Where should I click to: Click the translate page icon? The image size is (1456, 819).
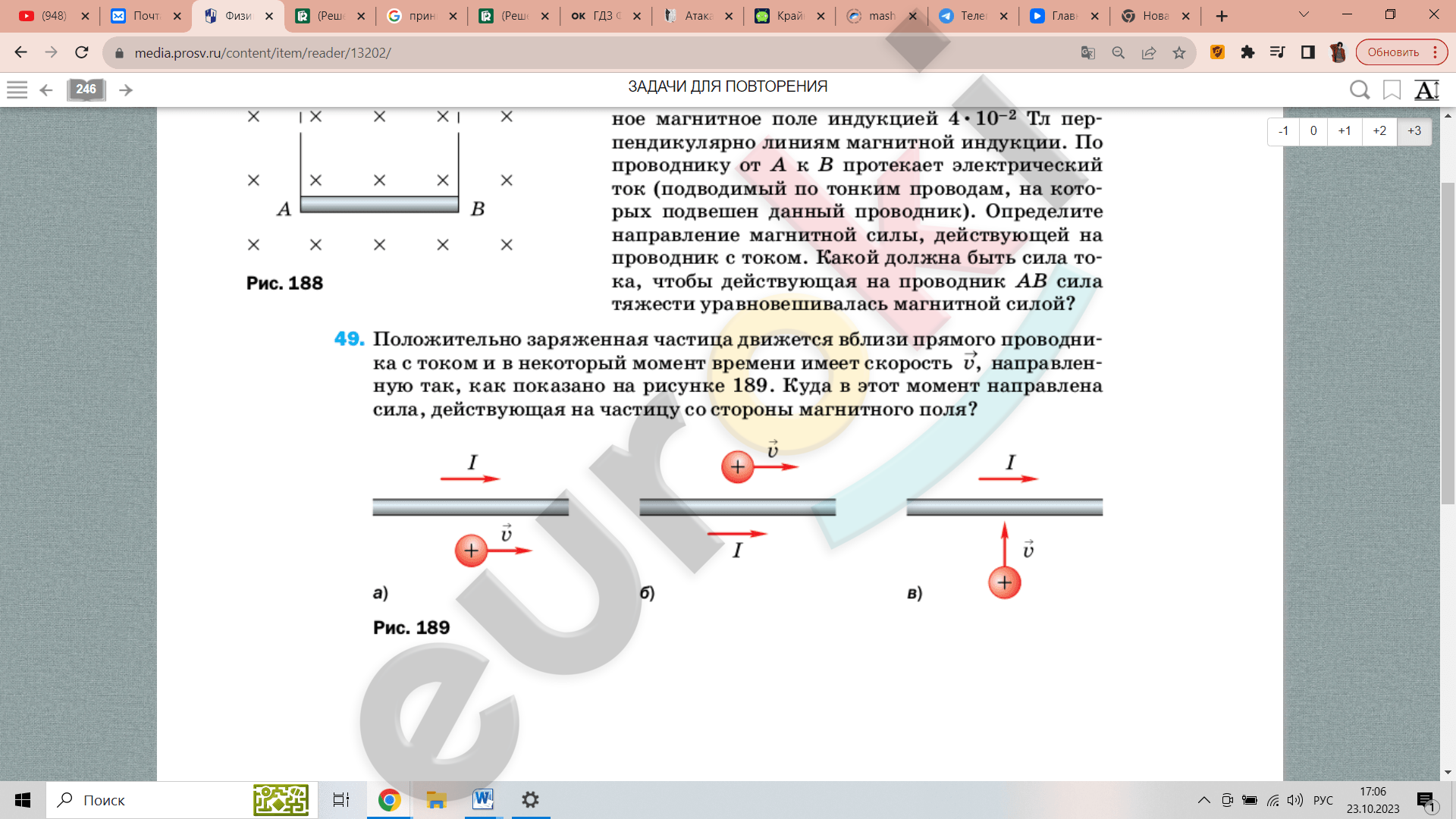click(1088, 52)
